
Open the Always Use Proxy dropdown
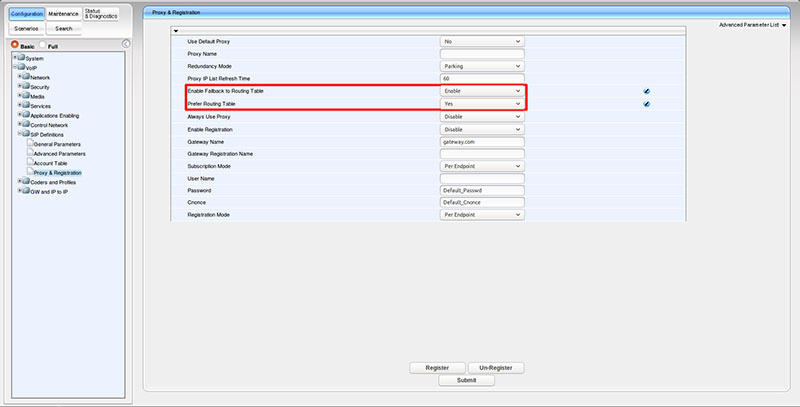point(482,116)
